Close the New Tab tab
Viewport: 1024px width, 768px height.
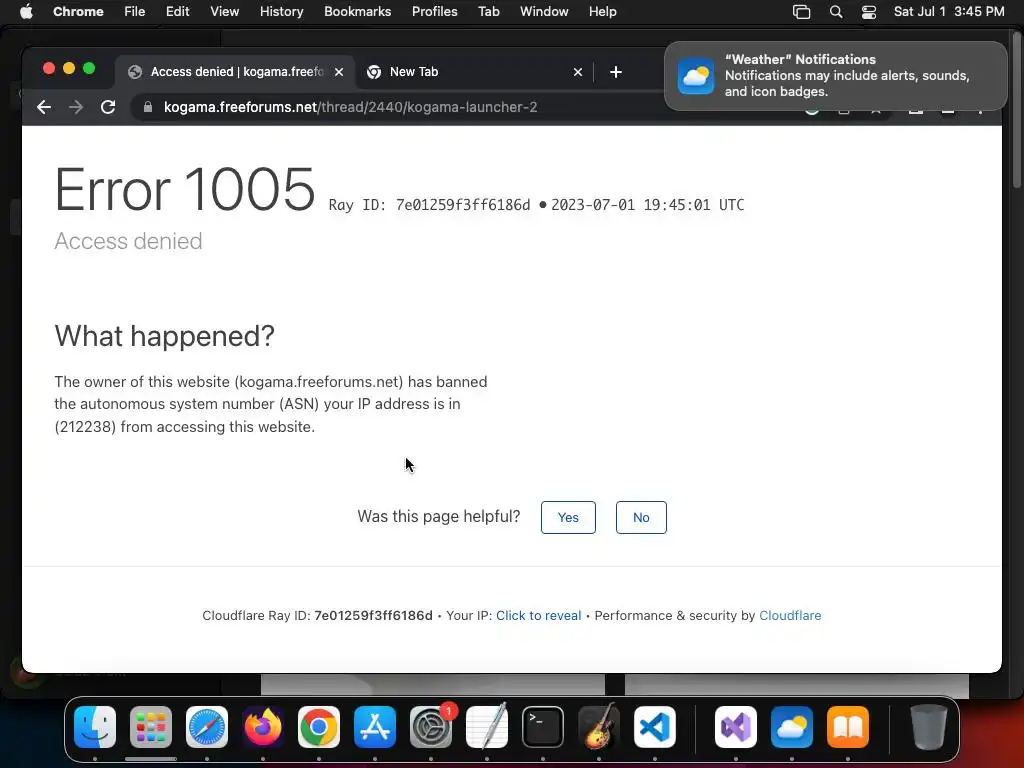[578, 72]
